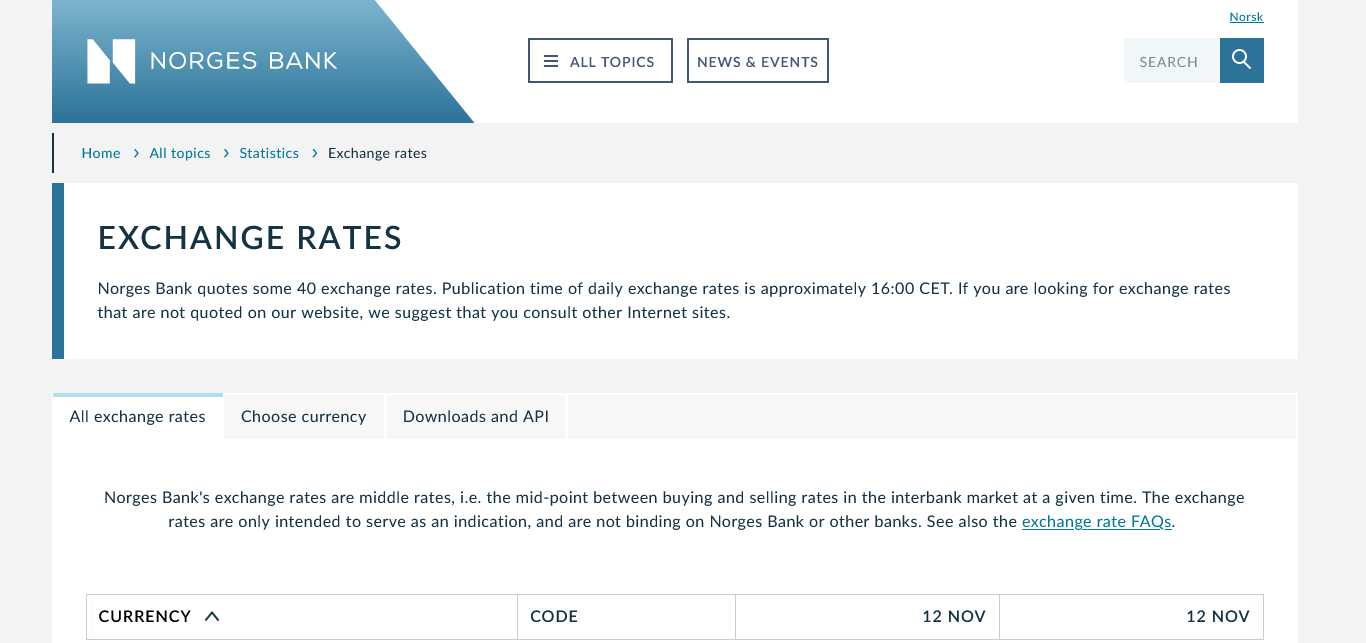Sort using the Currency column arrow
This screenshot has height=643, width=1366.
[x=212, y=617]
